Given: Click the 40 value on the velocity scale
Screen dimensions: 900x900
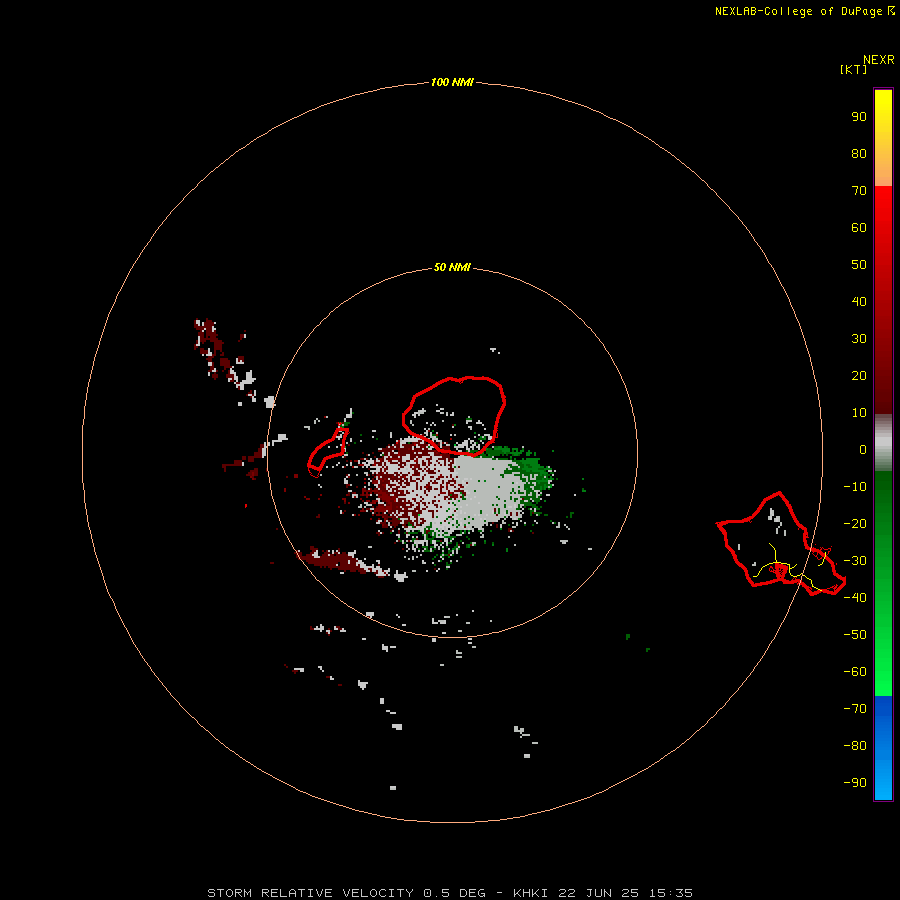Looking at the screenshot, I should click(x=859, y=301).
